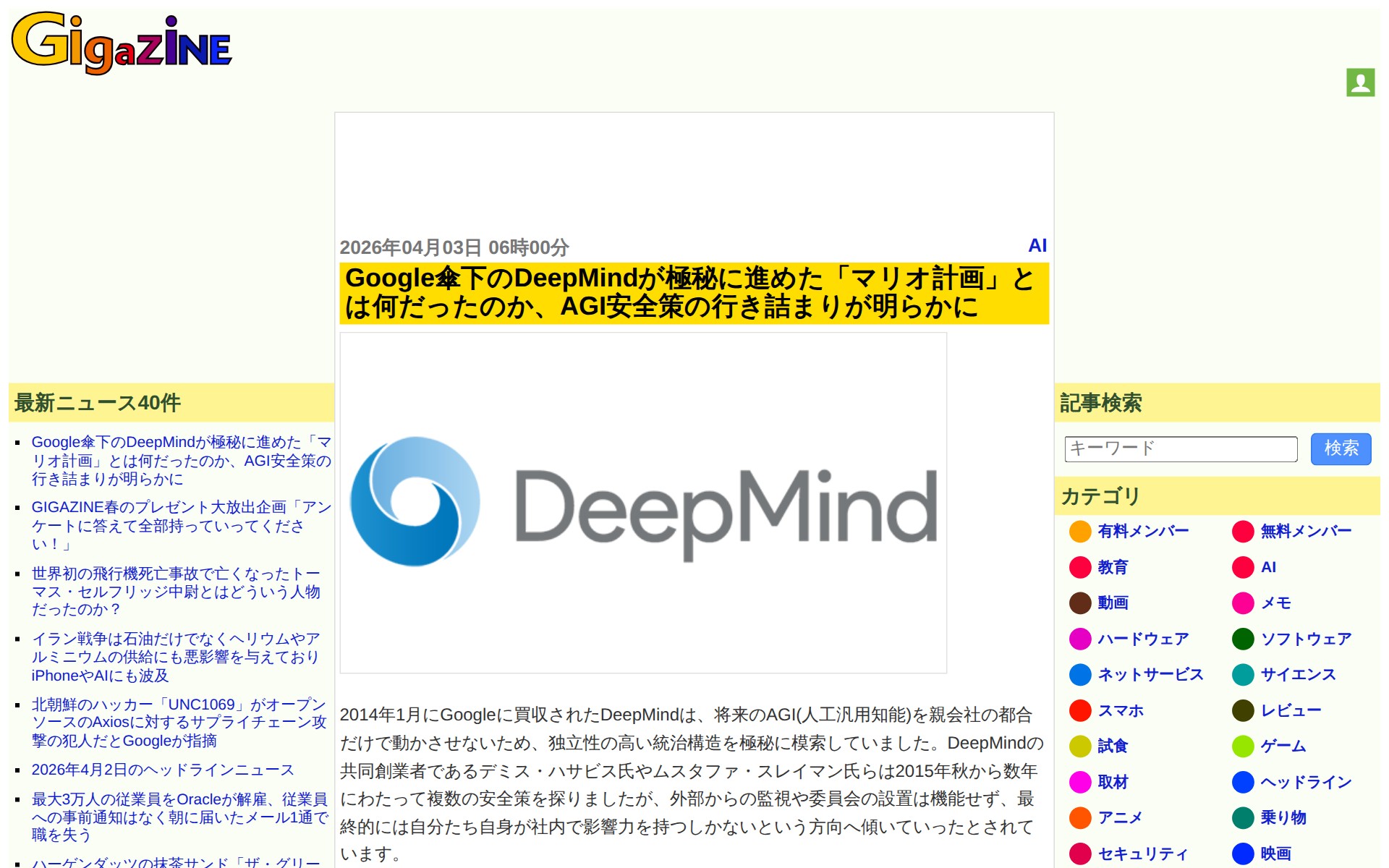Open the アニメ category link text
This screenshot has width=1389, height=868.
(x=1120, y=818)
